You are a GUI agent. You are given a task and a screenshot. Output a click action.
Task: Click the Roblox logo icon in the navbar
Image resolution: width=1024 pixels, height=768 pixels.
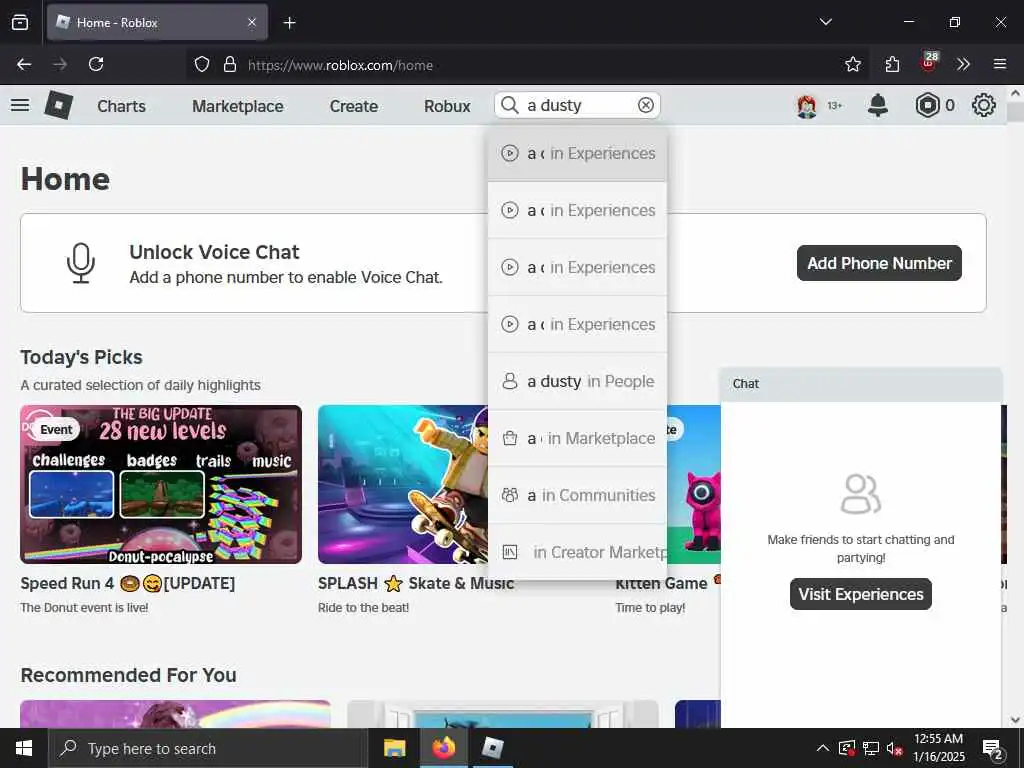58,105
